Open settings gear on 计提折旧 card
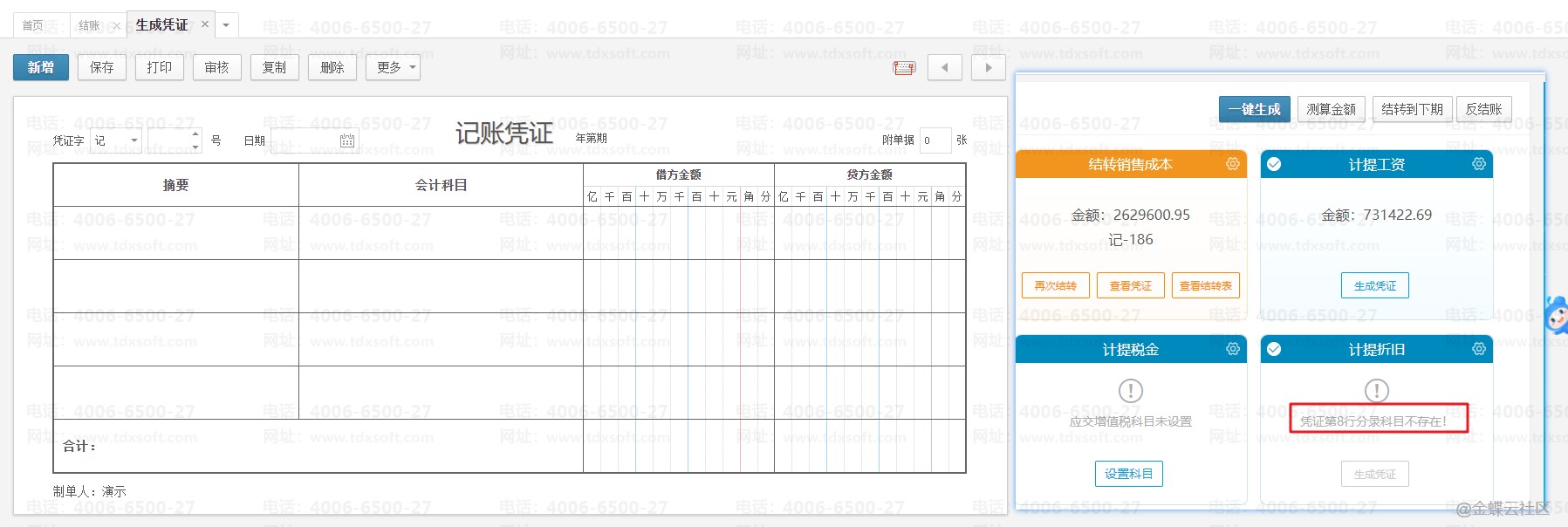 point(1478,349)
